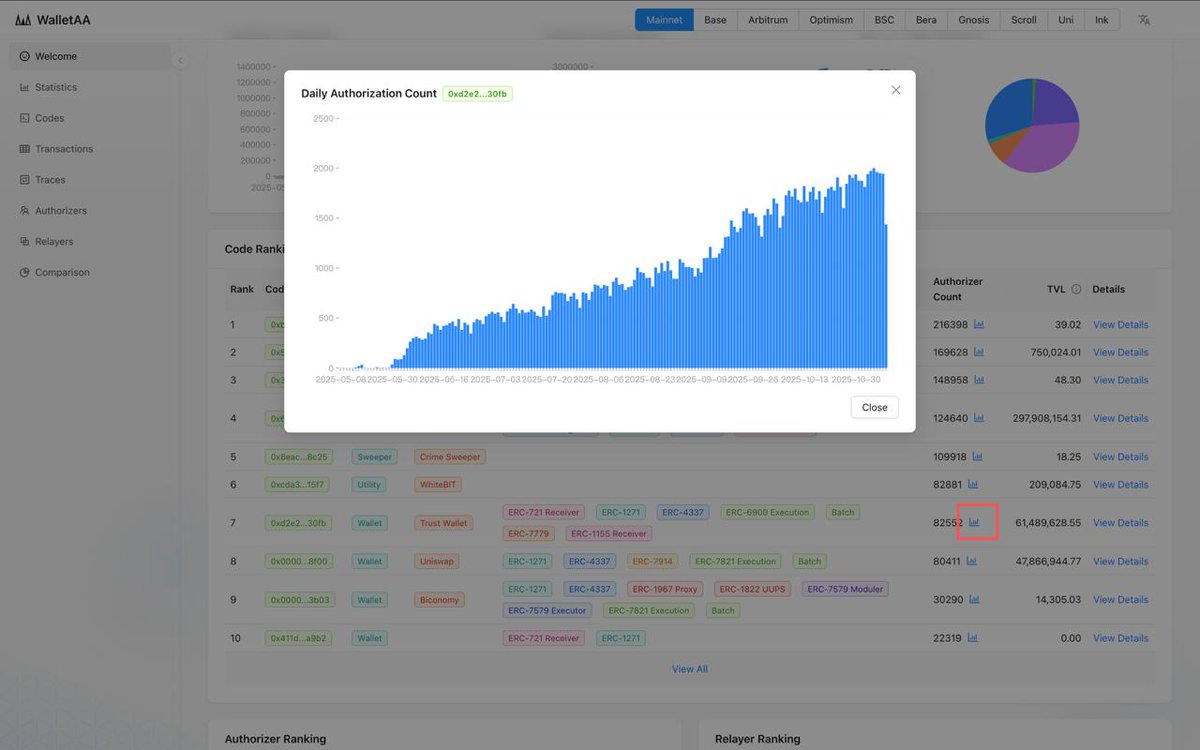
Task: Open Relayers in the sidebar
Action: coord(90,242)
